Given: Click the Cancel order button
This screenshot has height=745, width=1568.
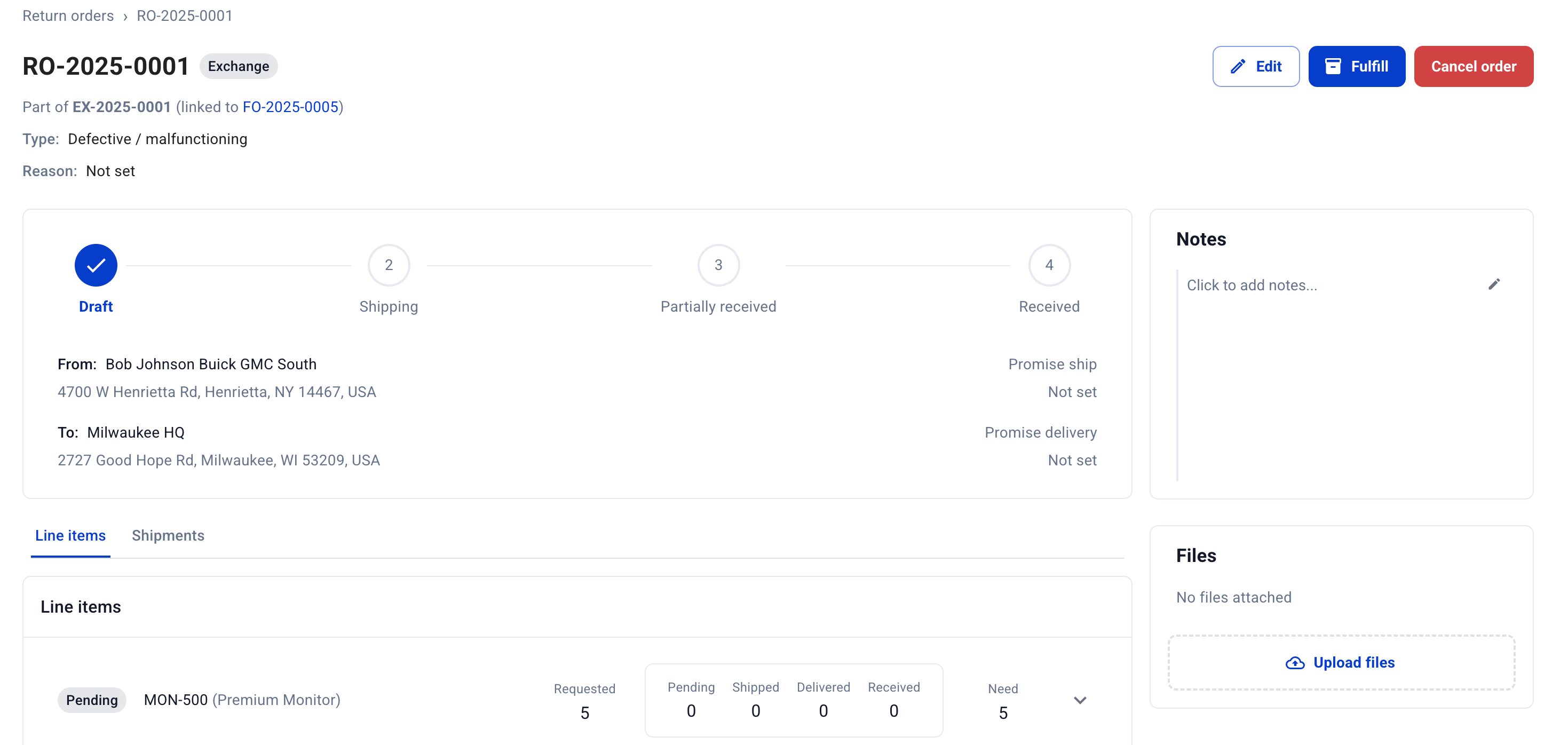Looking at the screenshot, I should (1474, 66).
